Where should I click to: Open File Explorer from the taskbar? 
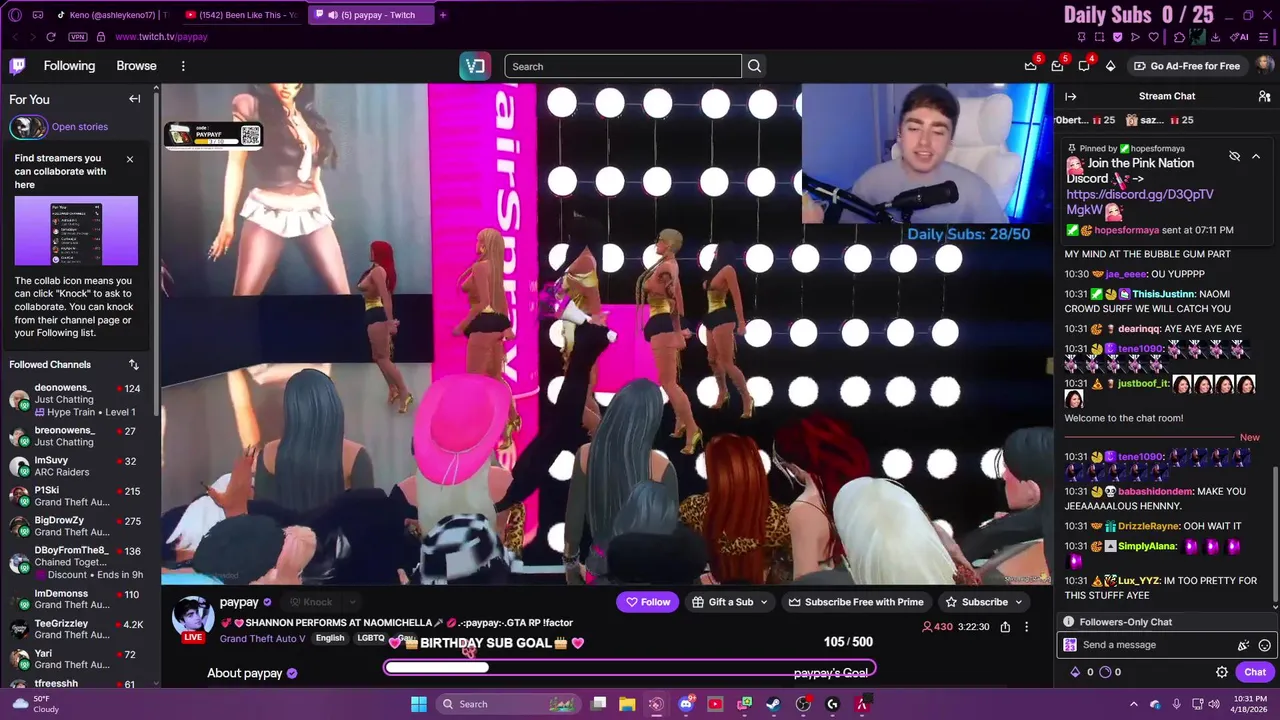coord(627,704)
